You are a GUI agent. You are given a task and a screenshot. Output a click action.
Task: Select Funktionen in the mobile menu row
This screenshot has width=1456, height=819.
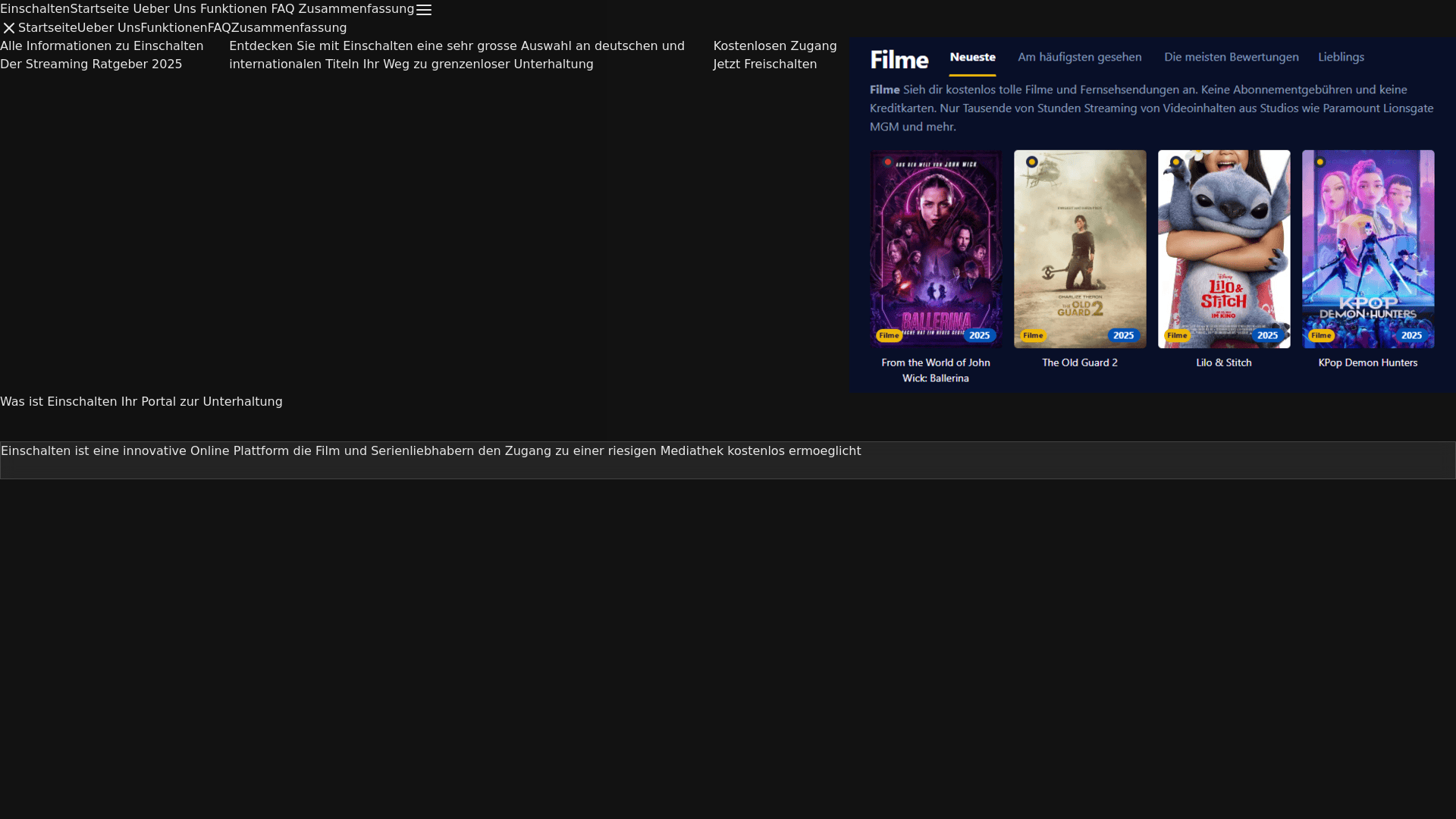[x=174, y=28]
